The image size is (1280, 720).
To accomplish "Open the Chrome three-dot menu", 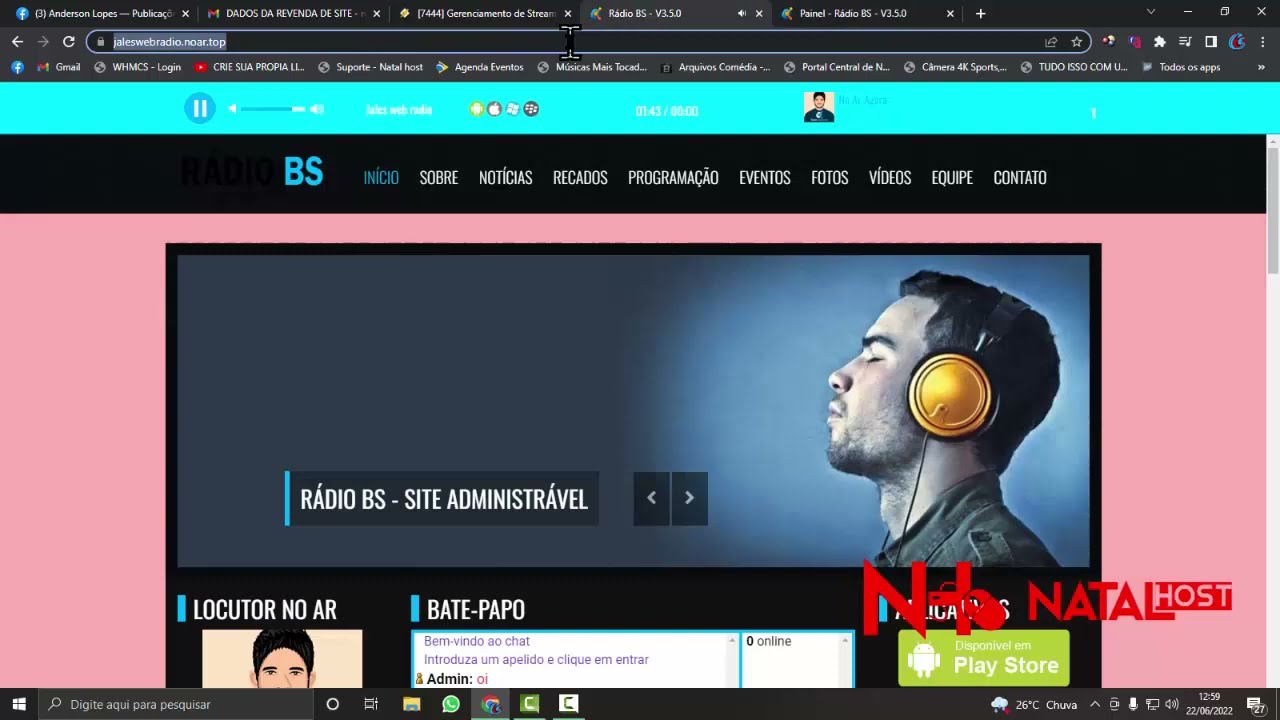I will point(1263,42).
